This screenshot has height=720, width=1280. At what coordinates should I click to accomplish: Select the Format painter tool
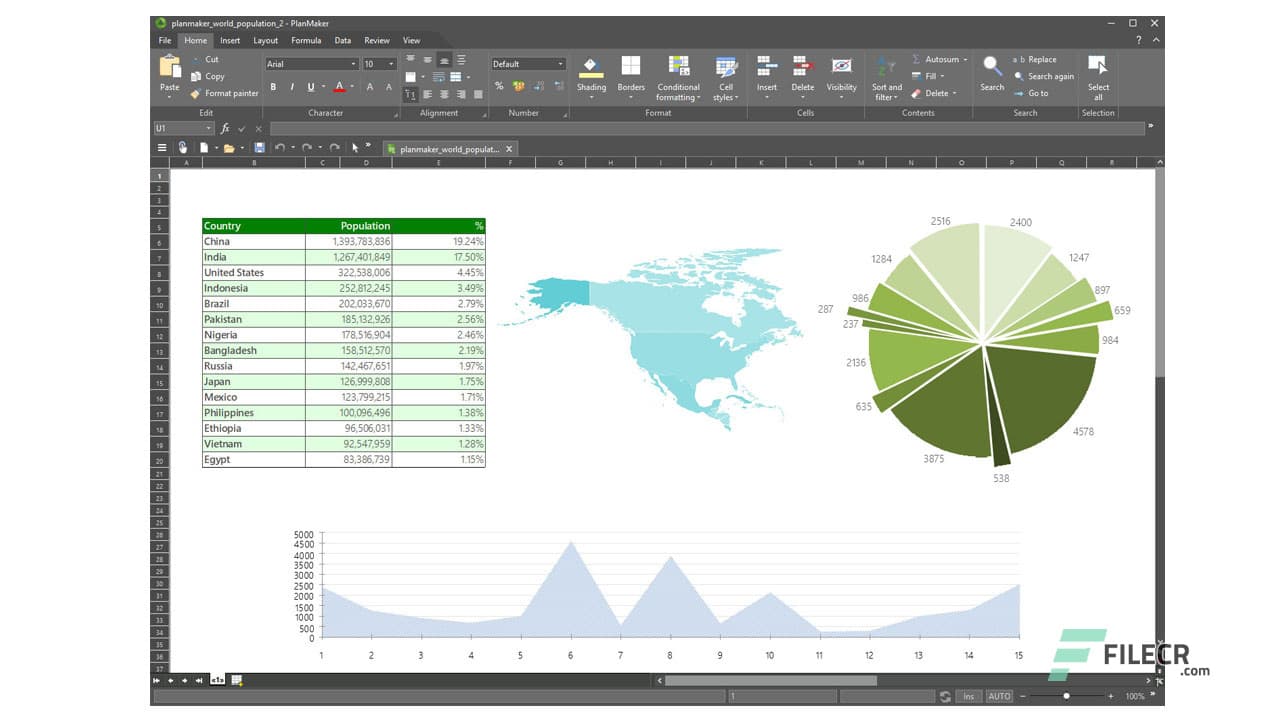click(x=224, y=93)
